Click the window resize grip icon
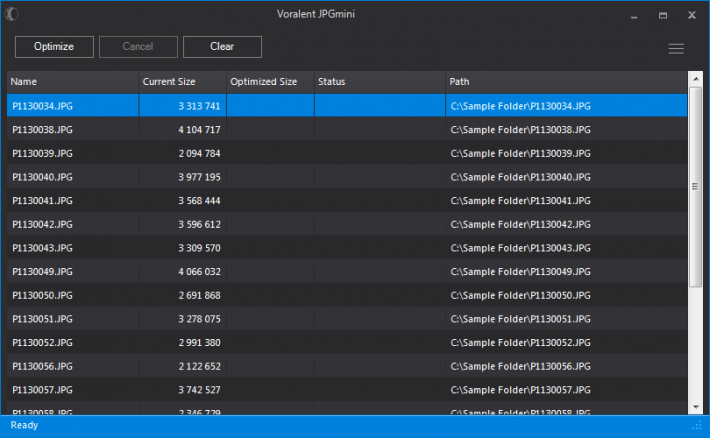 tap(697, 426)
